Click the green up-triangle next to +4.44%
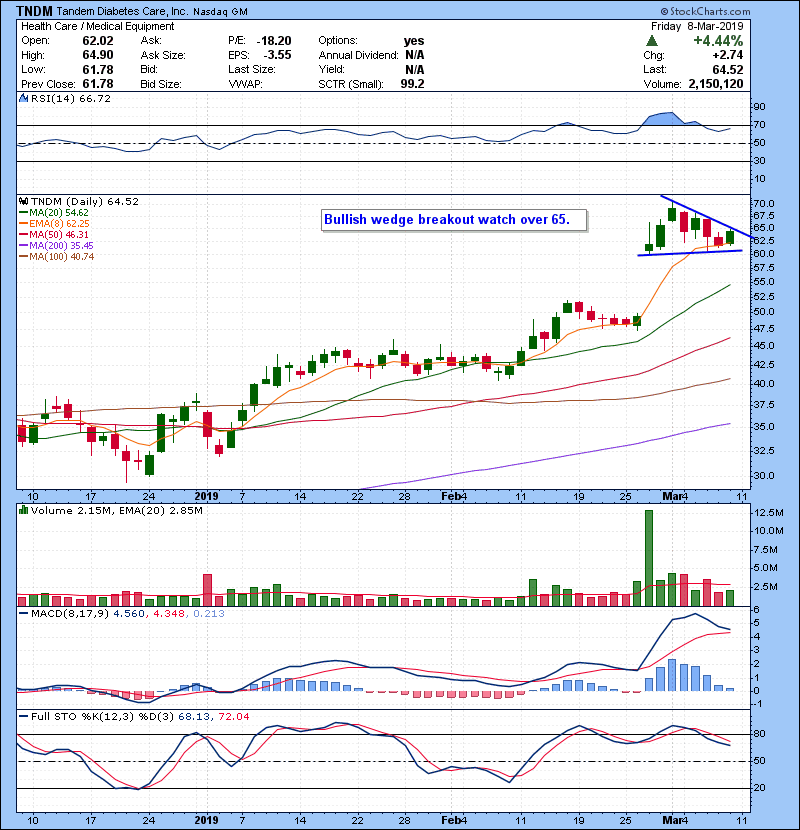 652,41
